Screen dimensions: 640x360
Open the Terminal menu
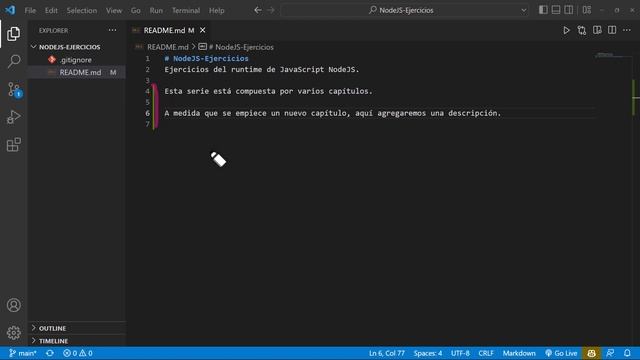point(186,10)
